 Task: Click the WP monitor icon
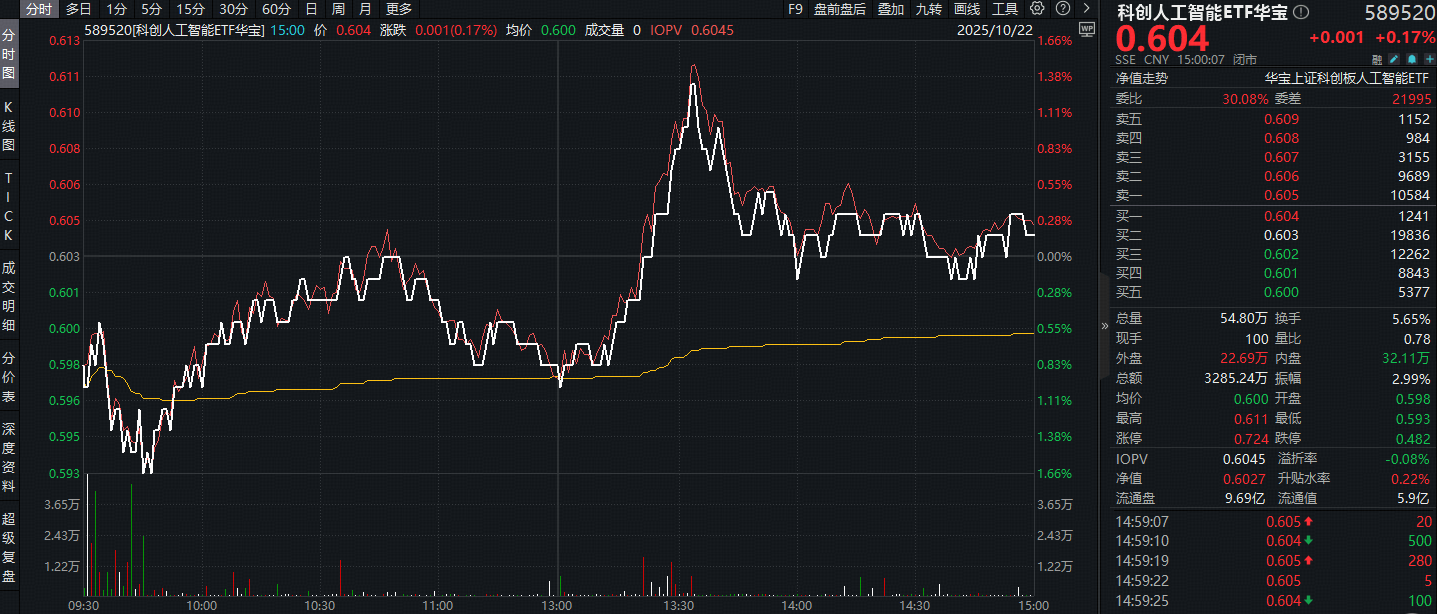(1087, 32)
